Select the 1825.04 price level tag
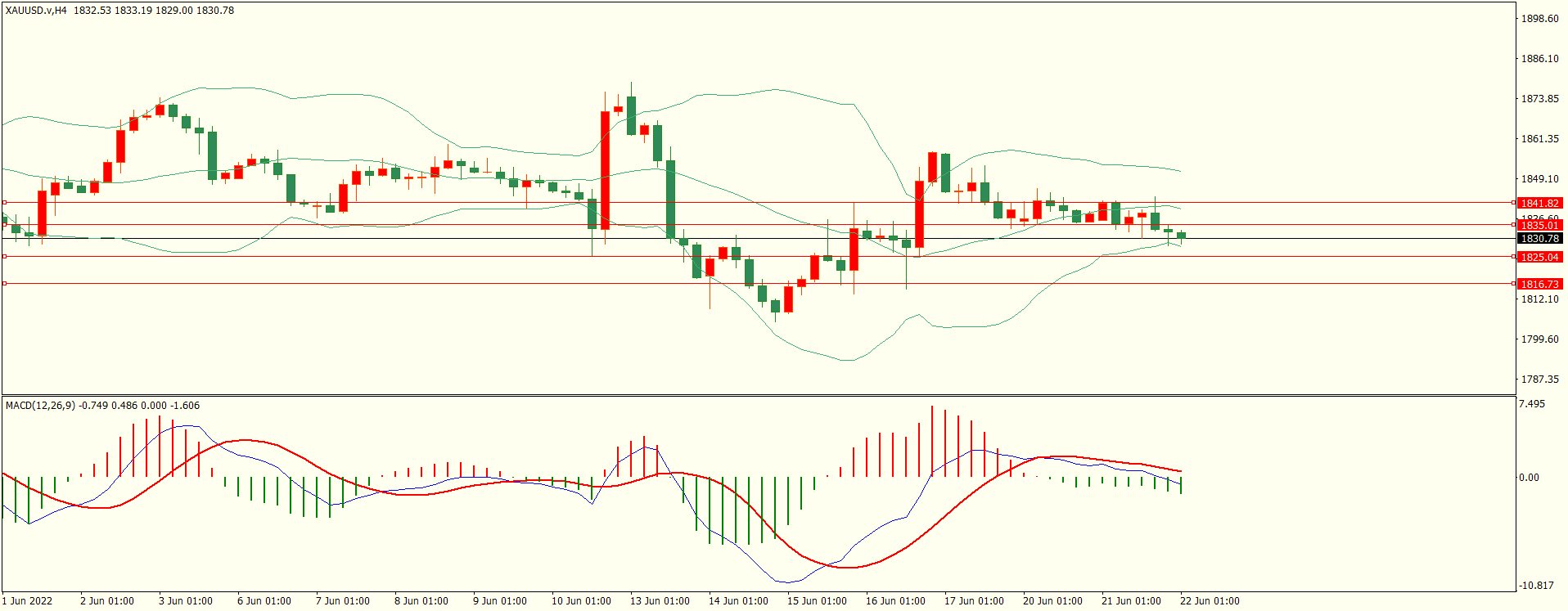 click(1539, 257)
